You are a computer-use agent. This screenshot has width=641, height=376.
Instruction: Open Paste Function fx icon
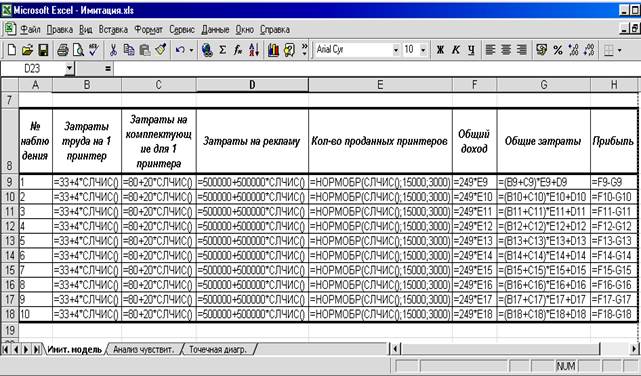(x=238, y=50)
